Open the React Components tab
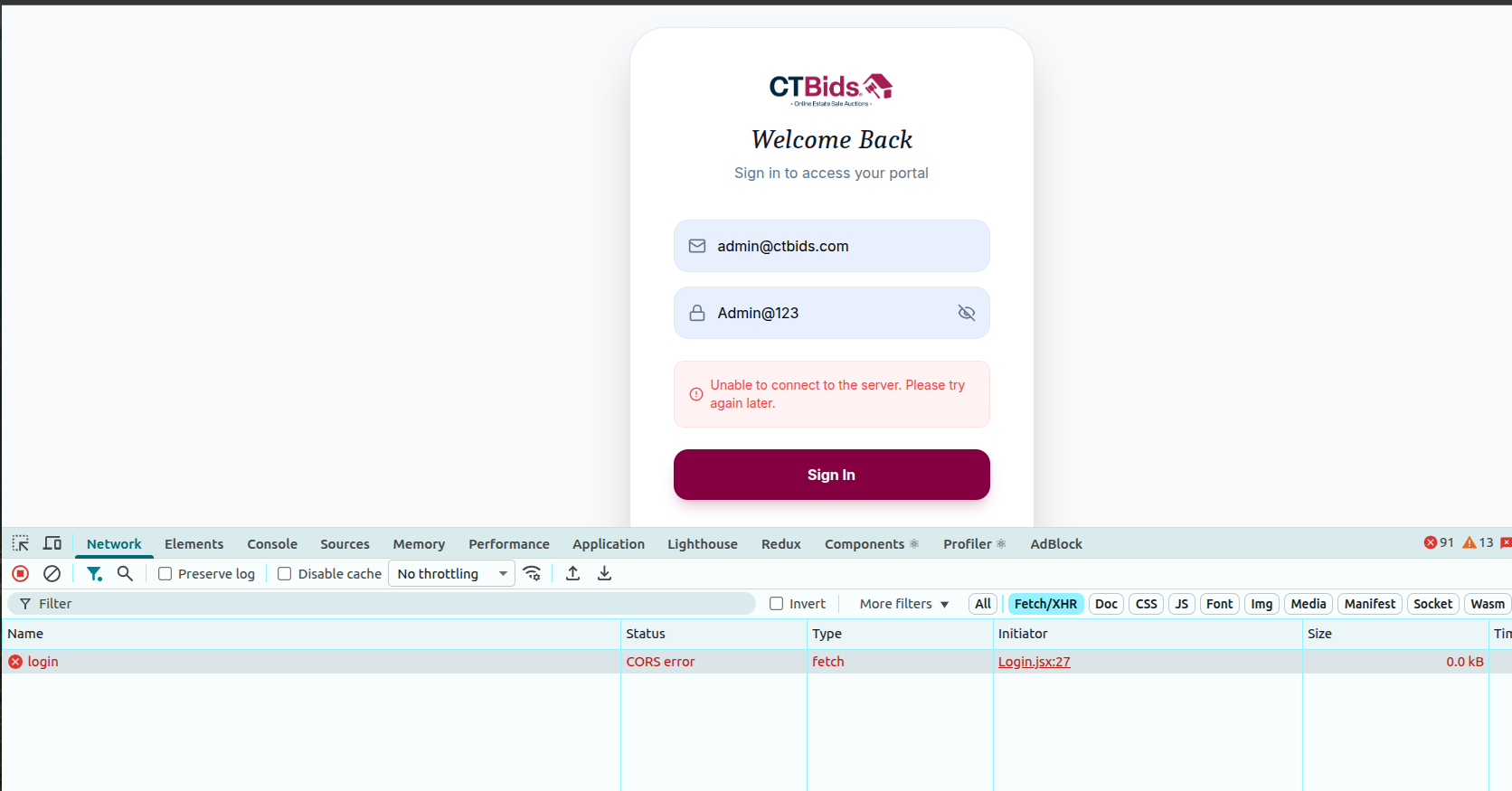 pyautogui.click(x=872, y=544)
